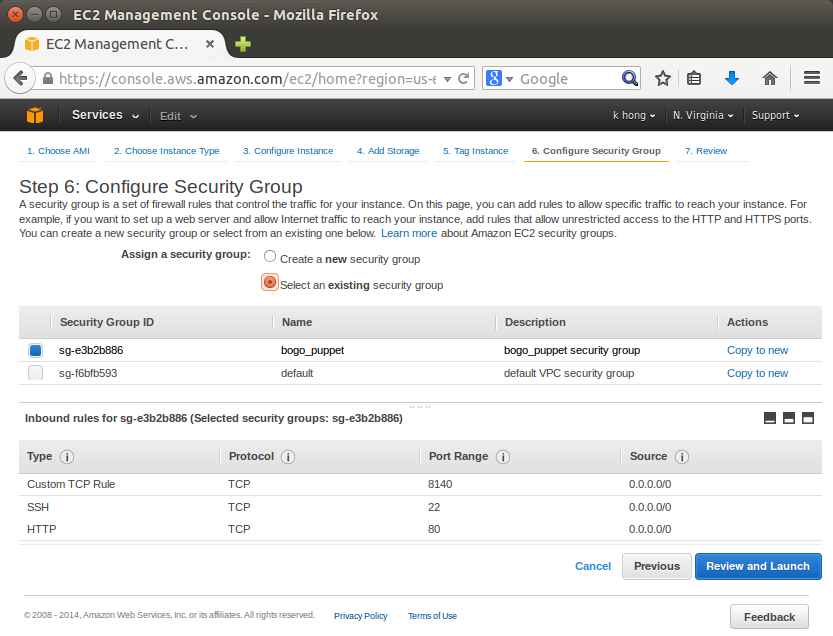
Task: Select sg-f6bfb593 group ID text
Action: coord(88,373)
